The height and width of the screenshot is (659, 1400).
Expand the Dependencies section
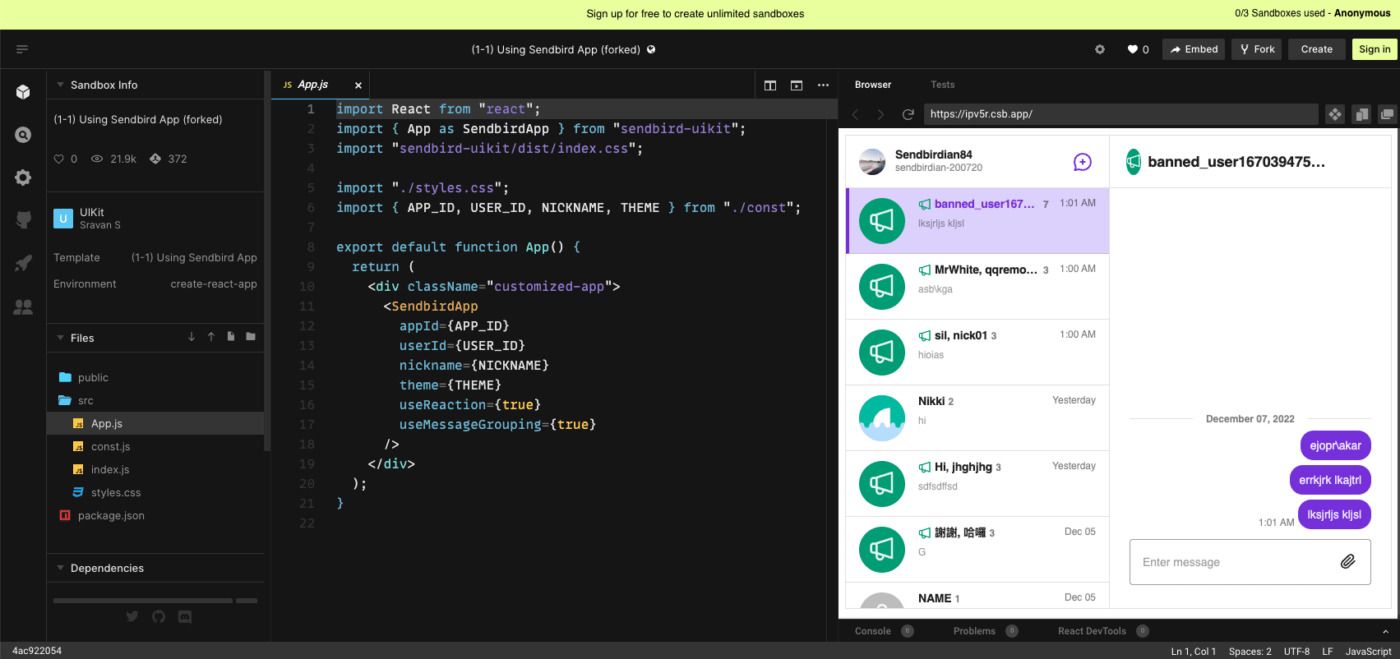pos(108,567)
